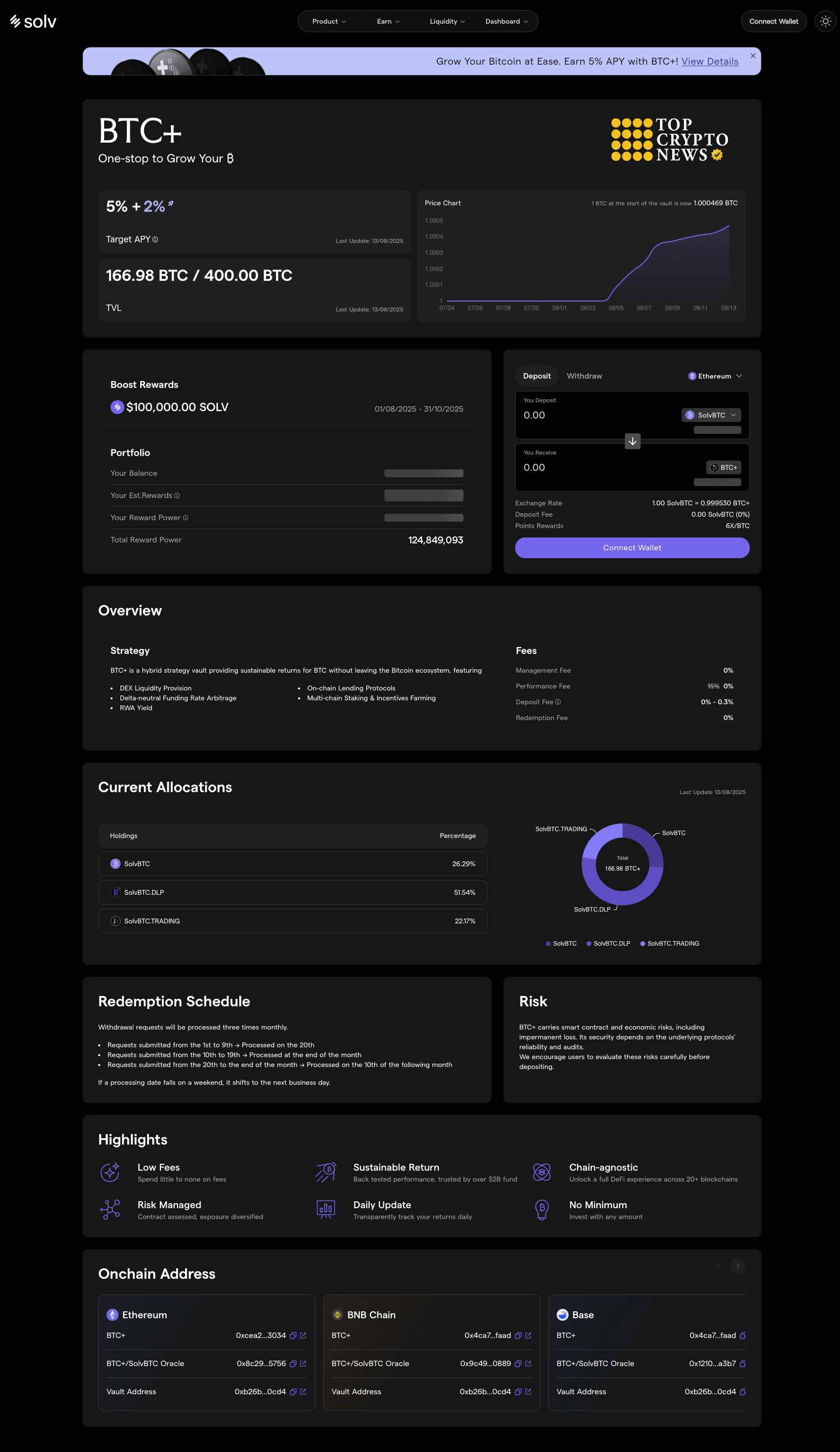Image resolution: width=840 pixels, height=1452 pixels.
Task: Copy the Base BTC+ address
Action: coord(743,1336)
